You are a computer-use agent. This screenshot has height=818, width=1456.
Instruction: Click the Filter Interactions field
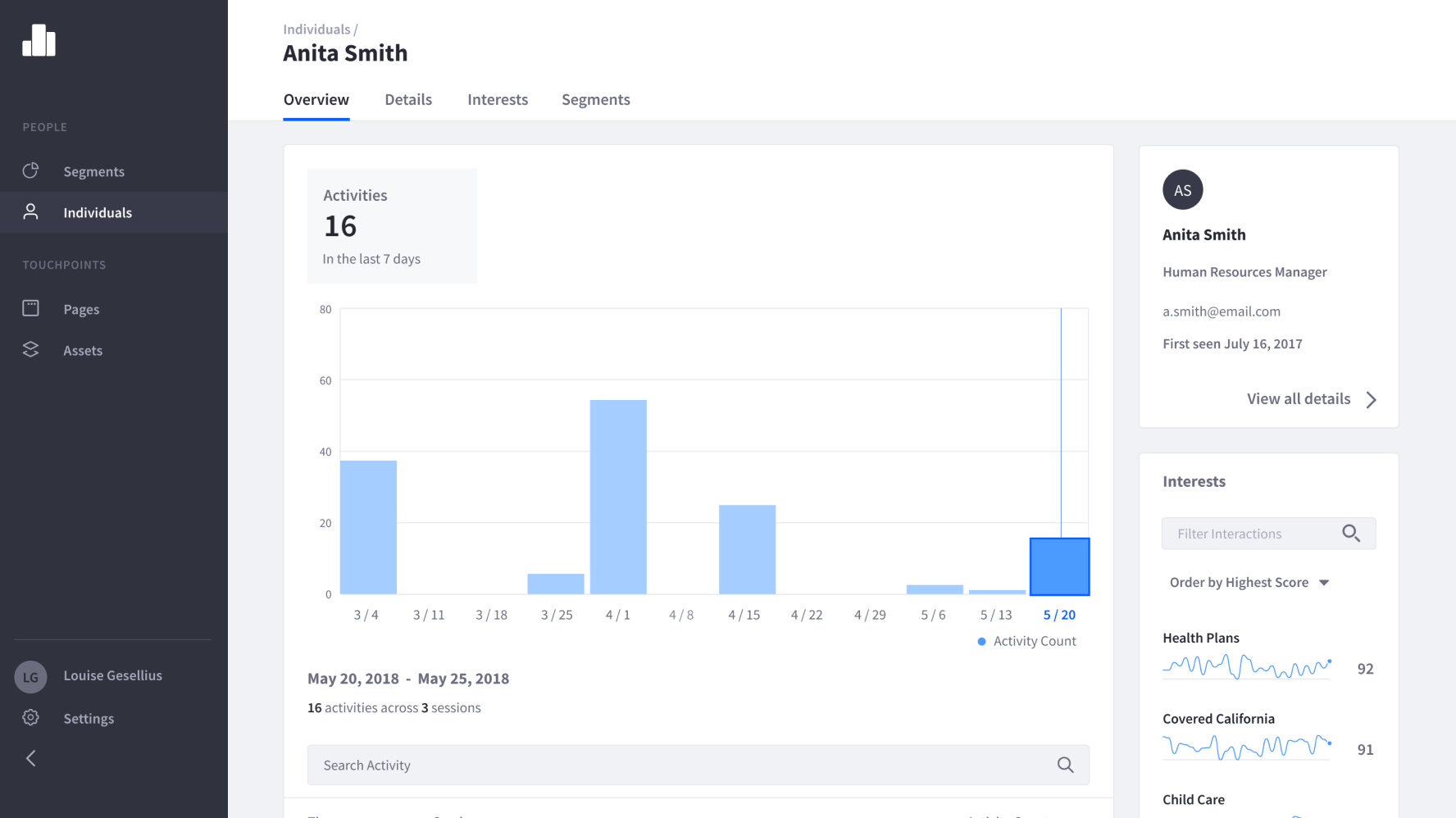coord(1268,534)
